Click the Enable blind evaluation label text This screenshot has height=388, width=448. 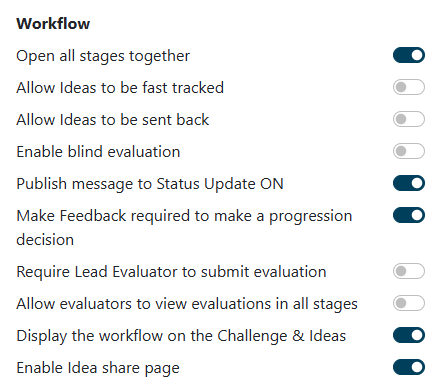point(98,152)
